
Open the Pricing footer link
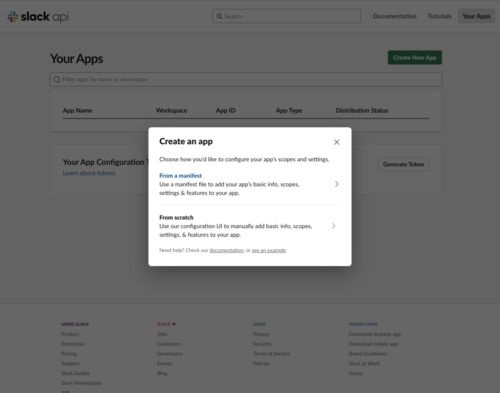(x=69, y=354)
